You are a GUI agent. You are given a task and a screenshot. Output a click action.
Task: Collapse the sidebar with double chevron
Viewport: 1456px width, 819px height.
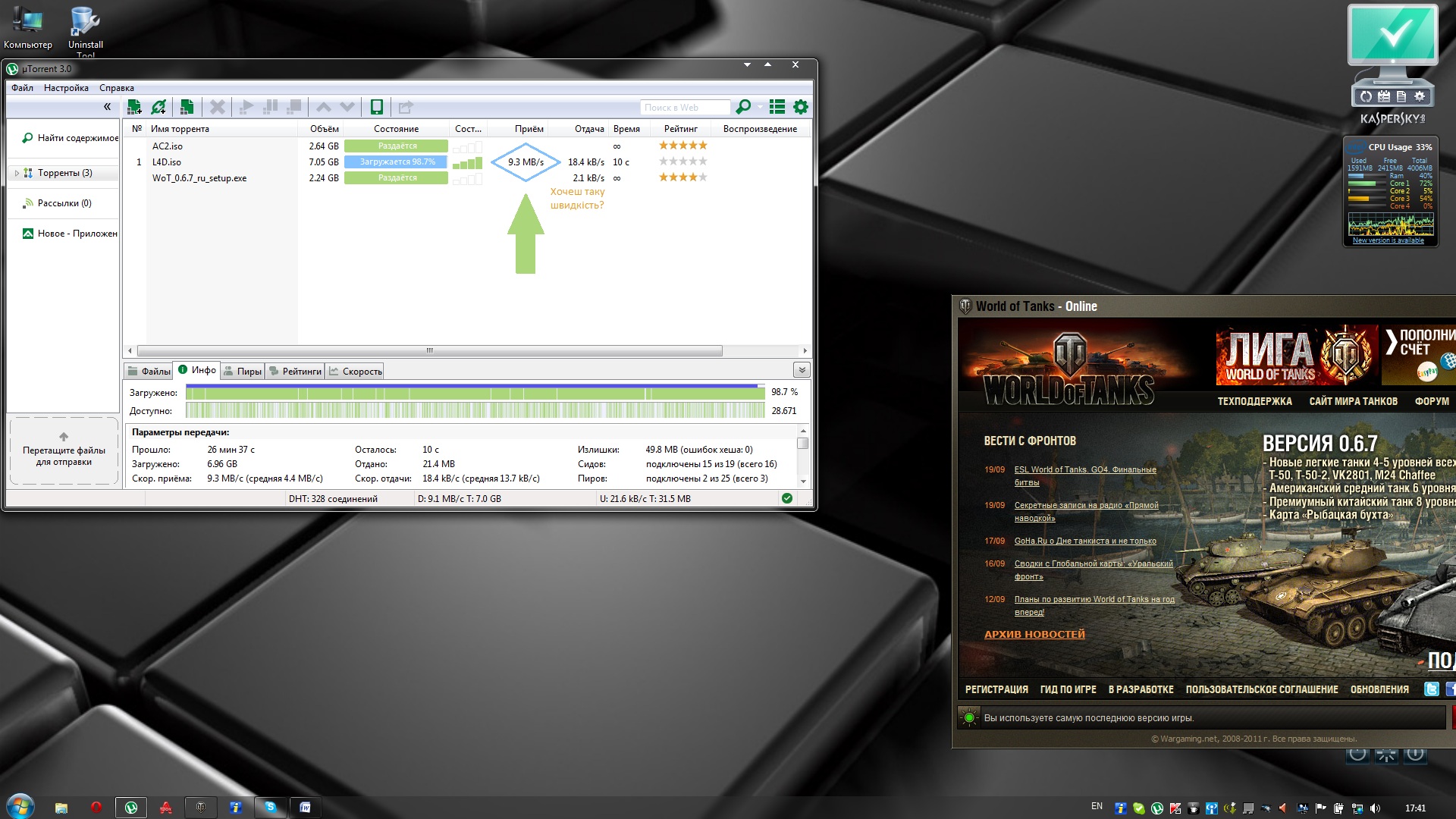click(107, 107)
